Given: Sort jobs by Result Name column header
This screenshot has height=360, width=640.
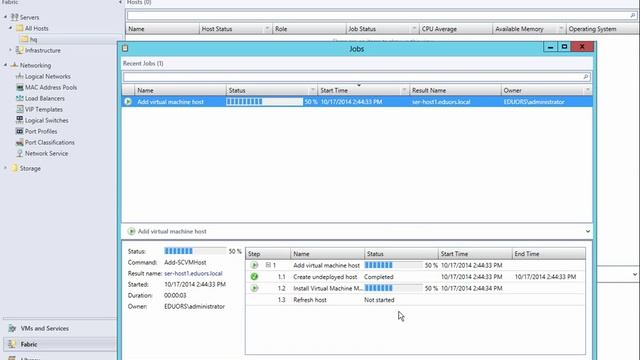Looking at the screenshot, I should [455, 90].
